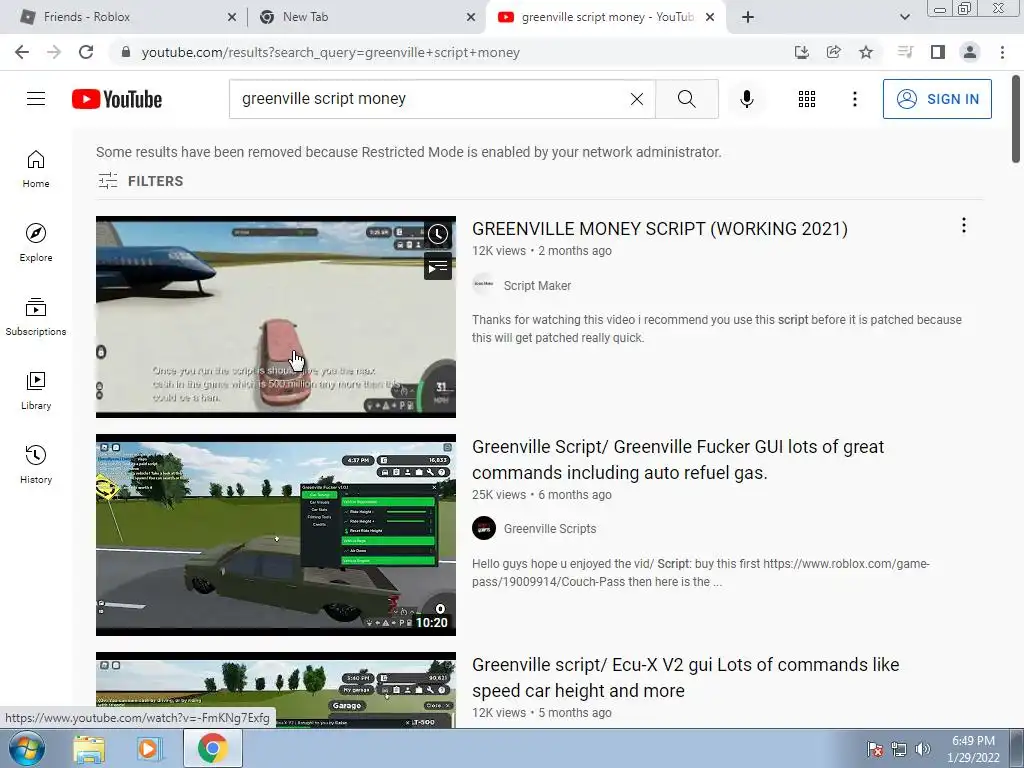Go forward in browser history
Screen dimensions: 1024x768
[54, 52]
